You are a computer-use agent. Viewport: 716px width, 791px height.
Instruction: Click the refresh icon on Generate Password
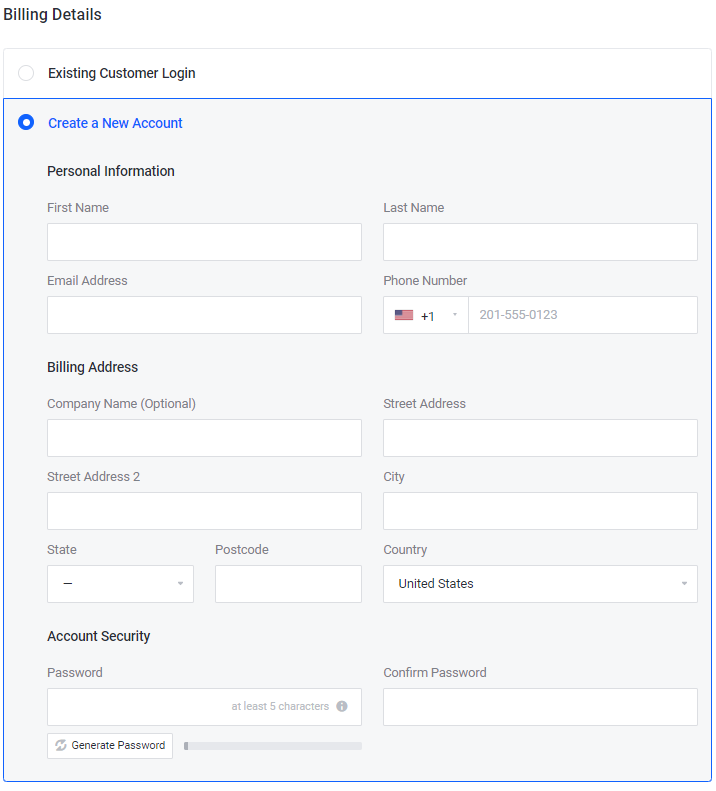pyautogui.click(x=61, y=746)
